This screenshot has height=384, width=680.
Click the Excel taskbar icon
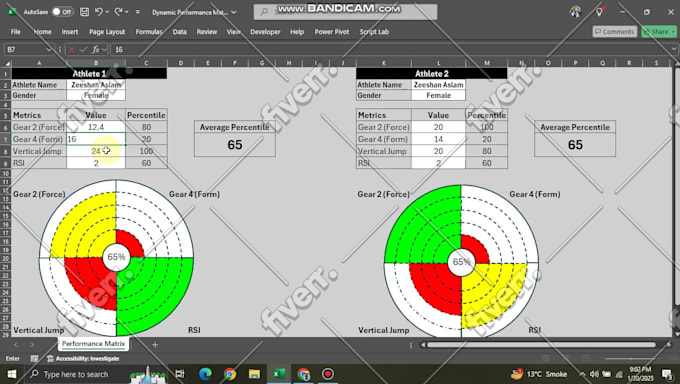point(278,374)
